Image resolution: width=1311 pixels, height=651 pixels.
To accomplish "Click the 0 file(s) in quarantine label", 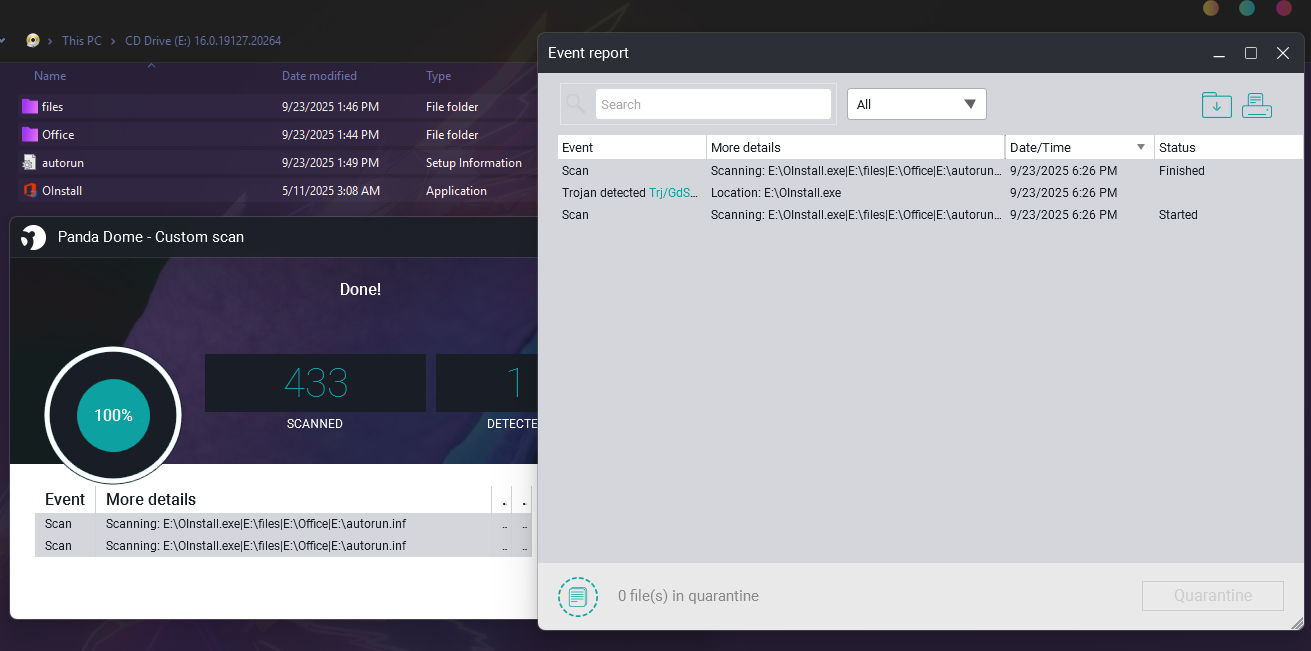I will click(688, 596).
